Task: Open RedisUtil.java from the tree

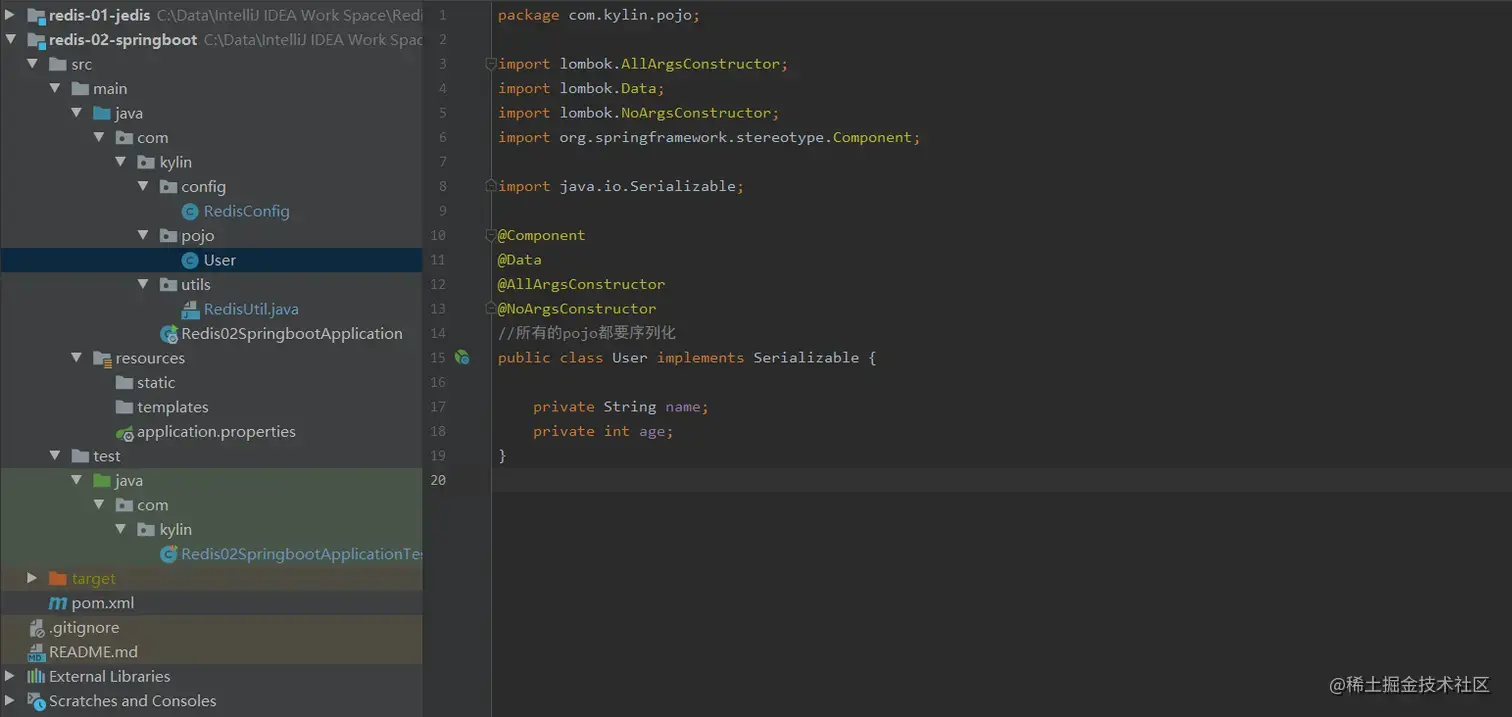Action: (251, 309)
